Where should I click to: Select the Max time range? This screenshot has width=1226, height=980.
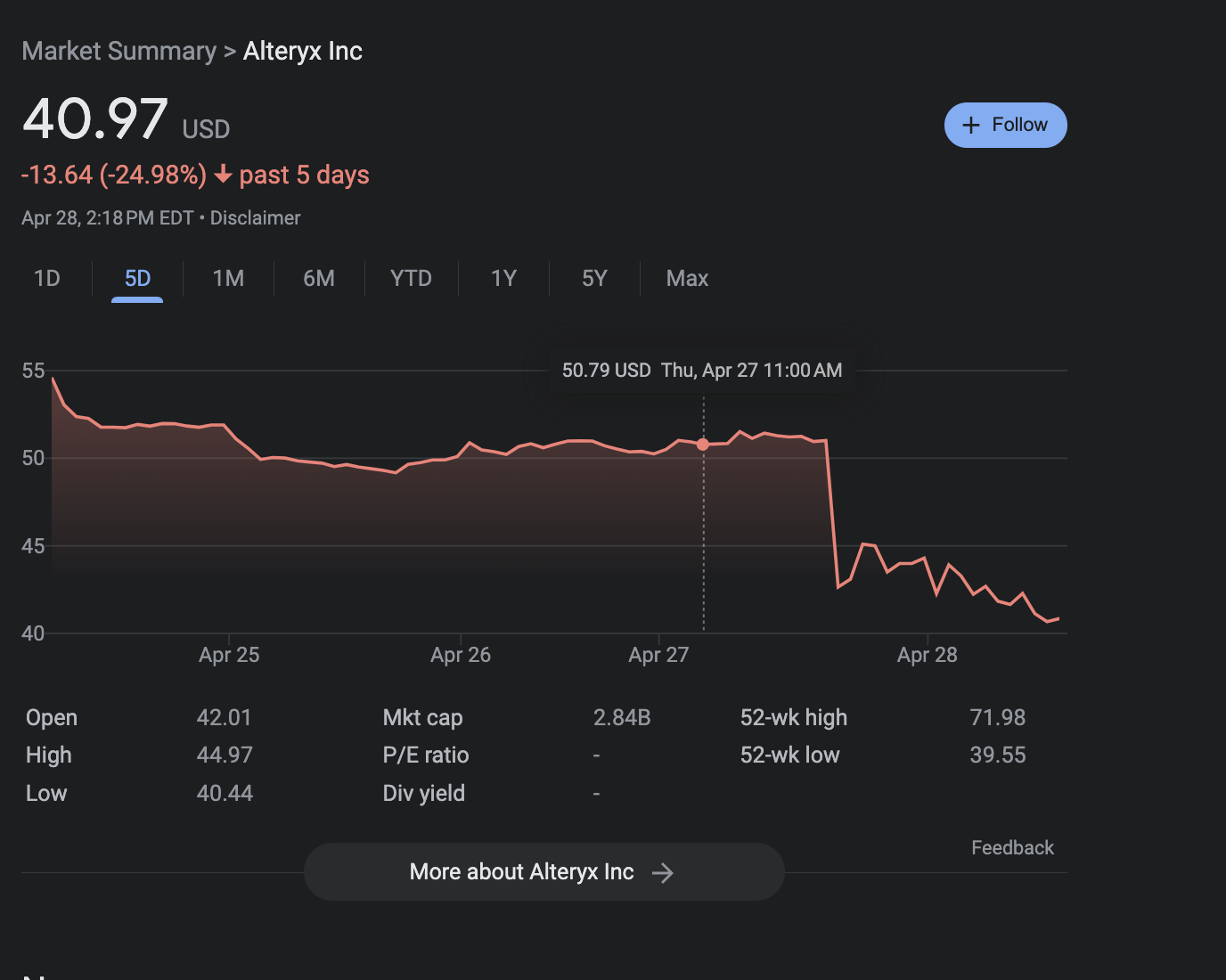(x=686, y=279)
